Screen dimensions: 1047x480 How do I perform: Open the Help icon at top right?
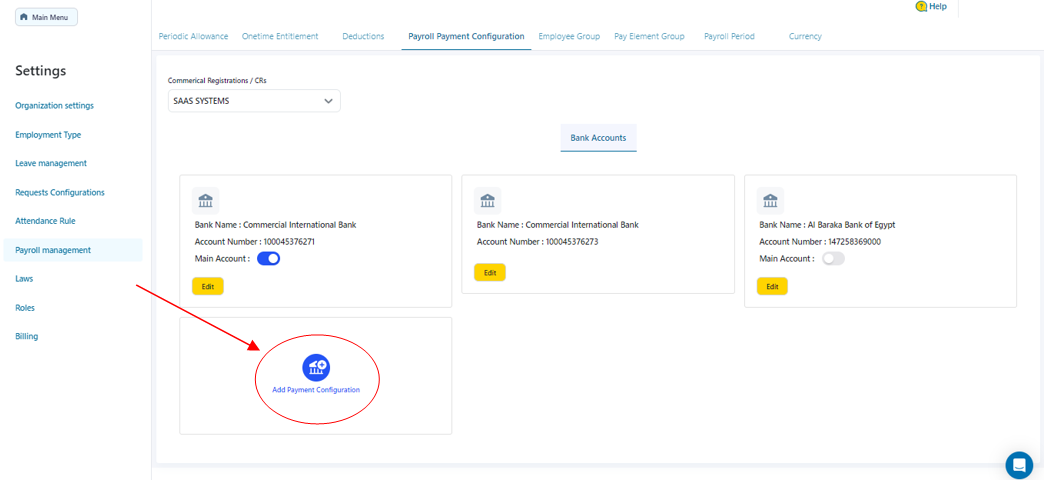coord(921,6)
